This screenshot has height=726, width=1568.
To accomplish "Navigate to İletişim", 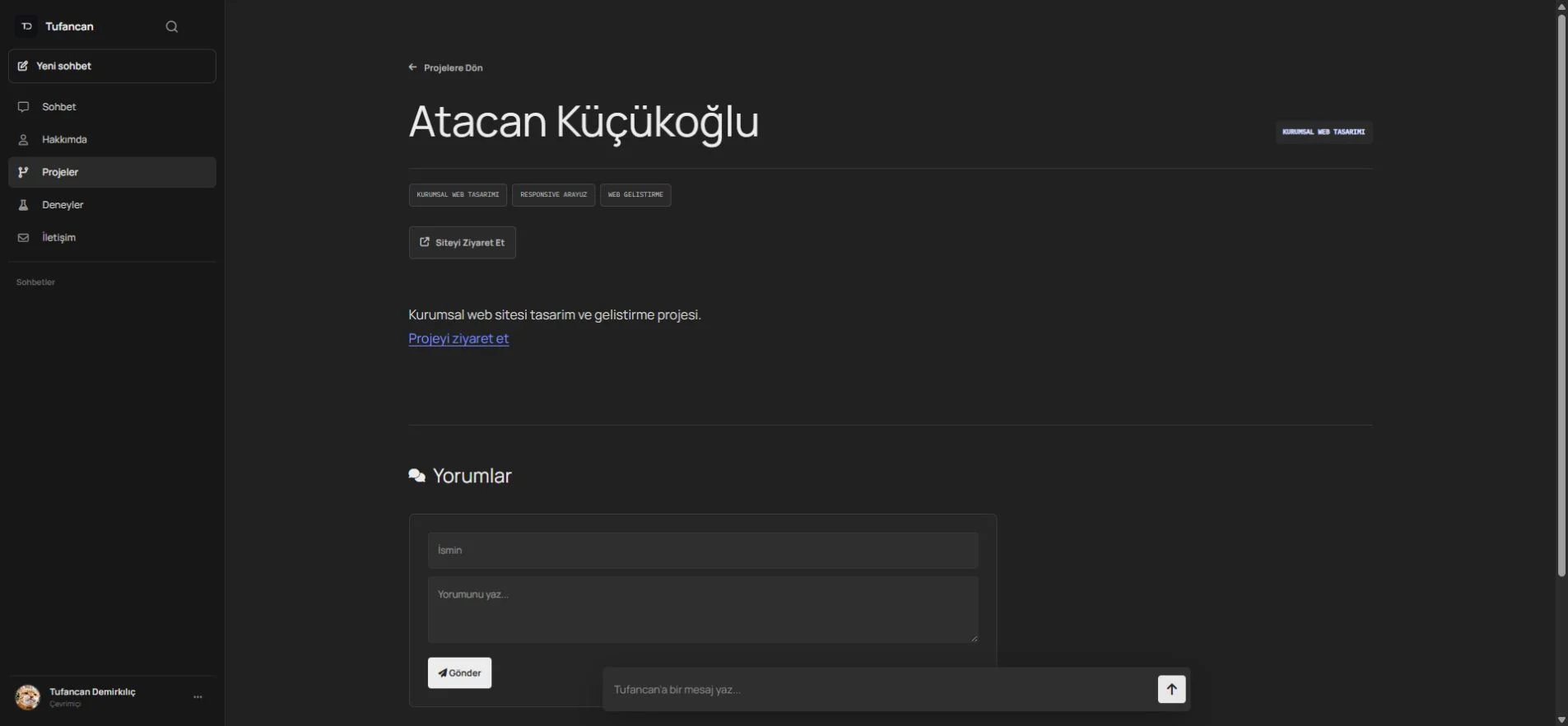I will coord(112,238).
